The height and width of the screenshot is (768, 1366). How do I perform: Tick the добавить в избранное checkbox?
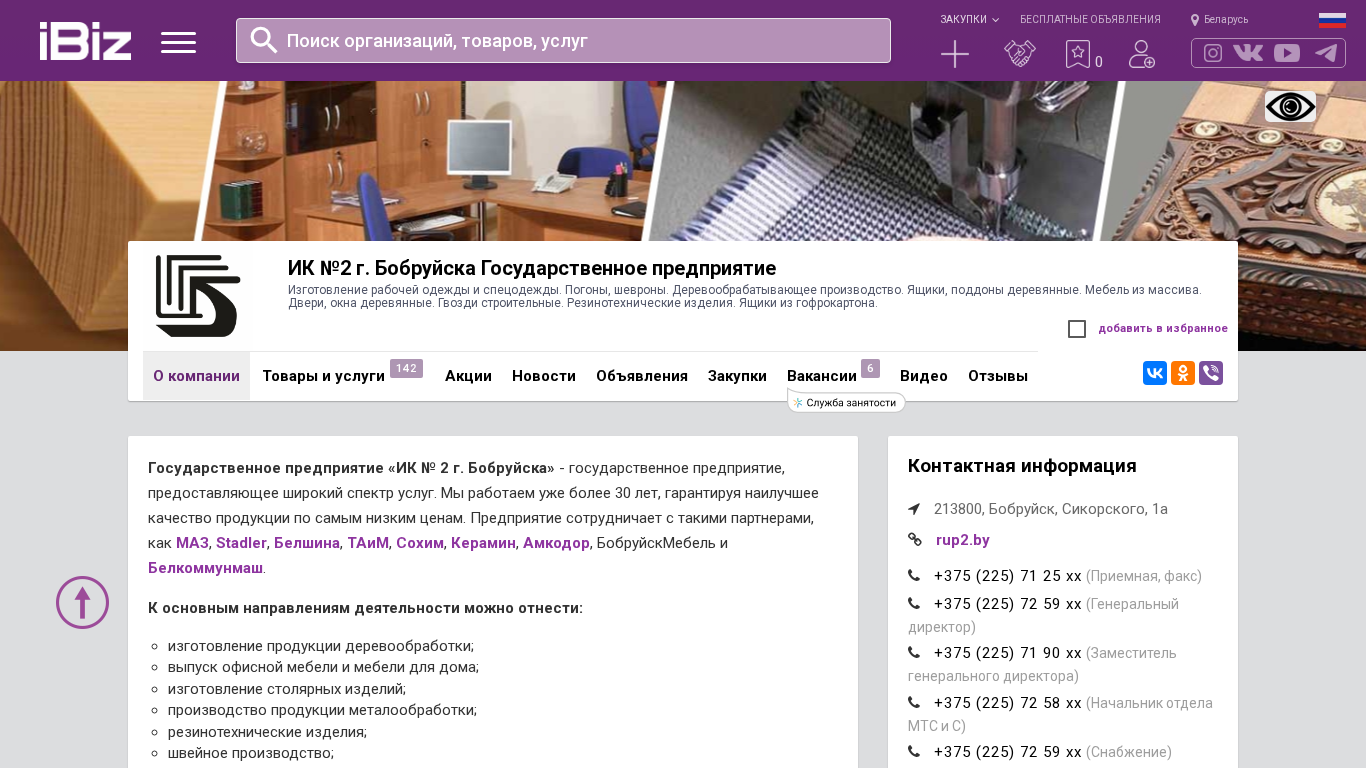[1077, 329]
